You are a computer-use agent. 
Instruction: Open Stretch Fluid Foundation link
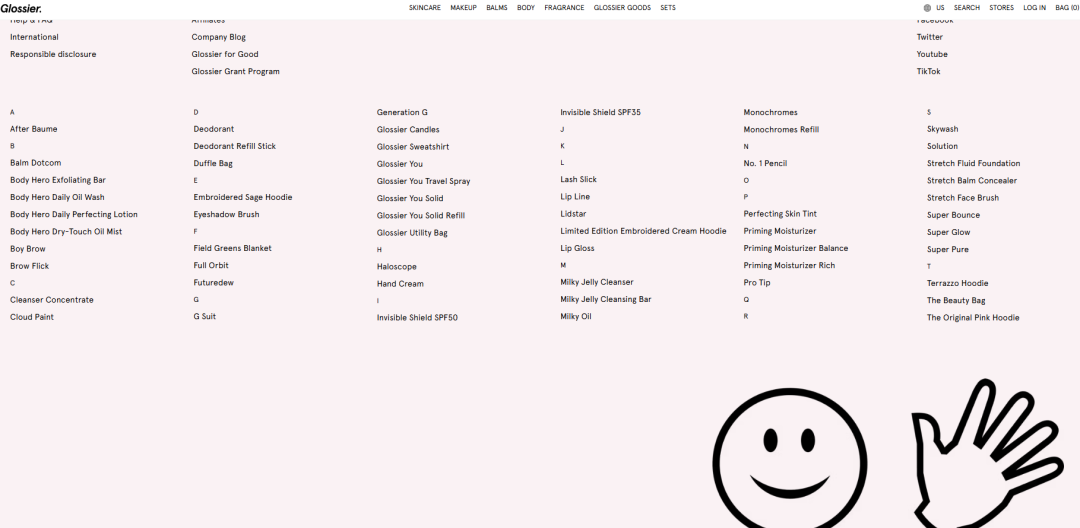[973, 163]
